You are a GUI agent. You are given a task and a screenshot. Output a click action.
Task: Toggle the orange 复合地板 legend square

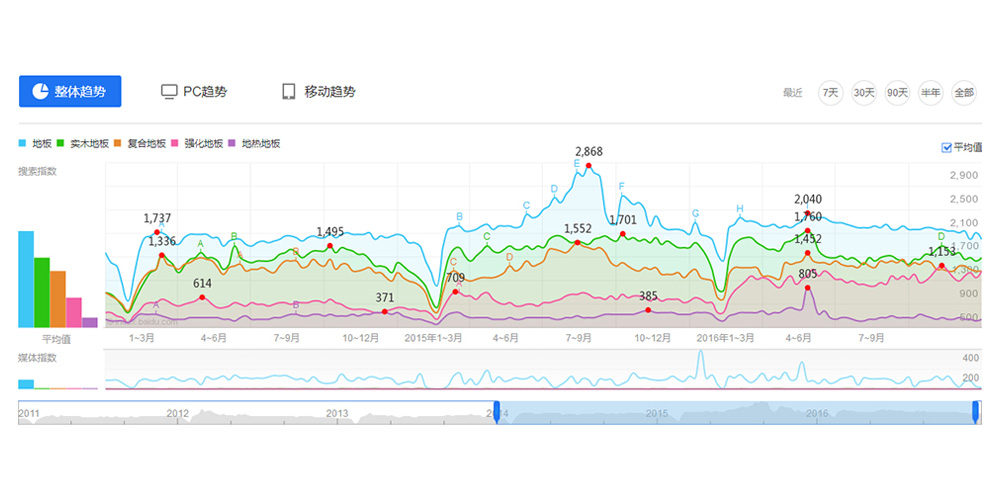tap(118, 144)
